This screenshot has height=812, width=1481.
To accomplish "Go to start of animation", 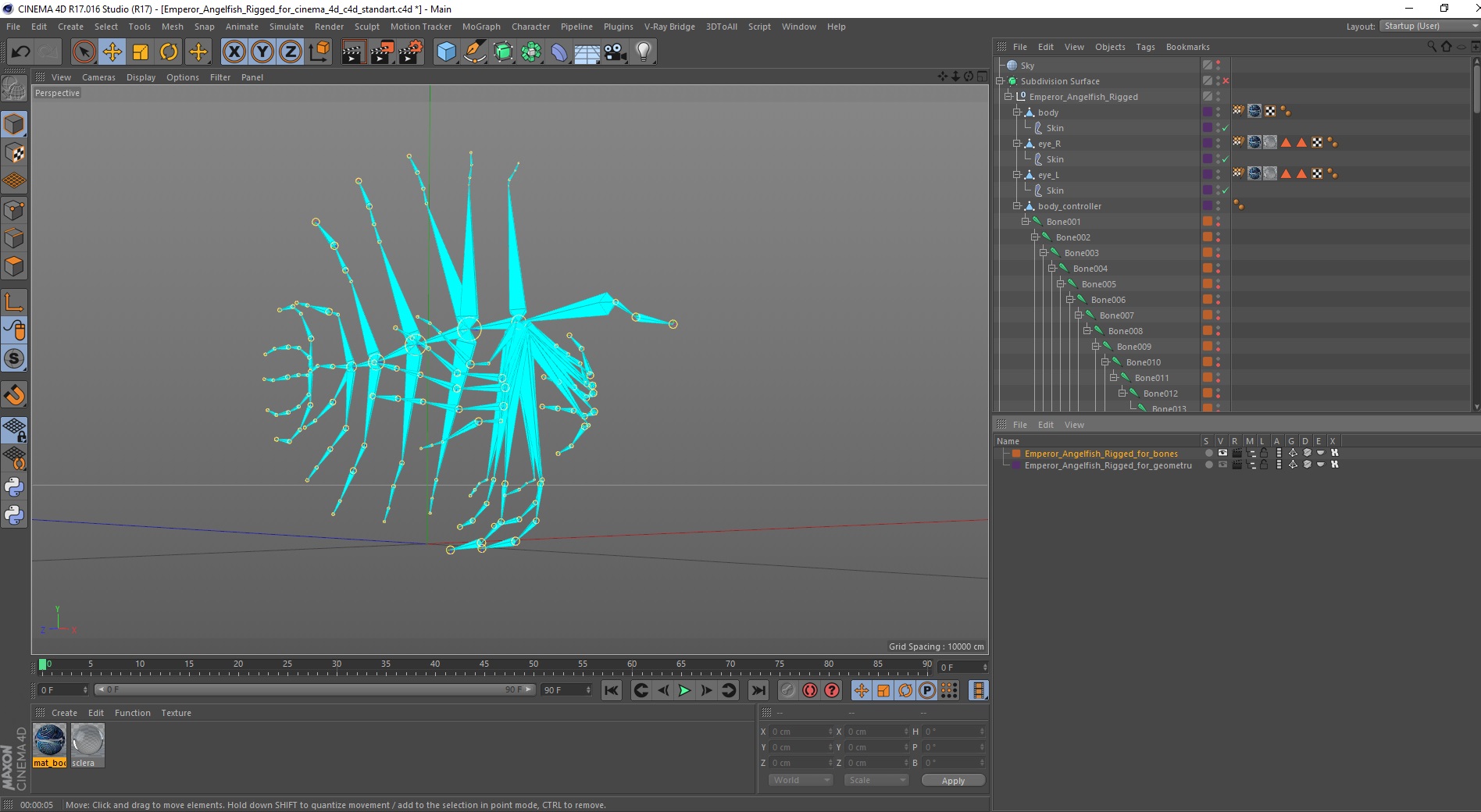I will [x=612, y=690].
